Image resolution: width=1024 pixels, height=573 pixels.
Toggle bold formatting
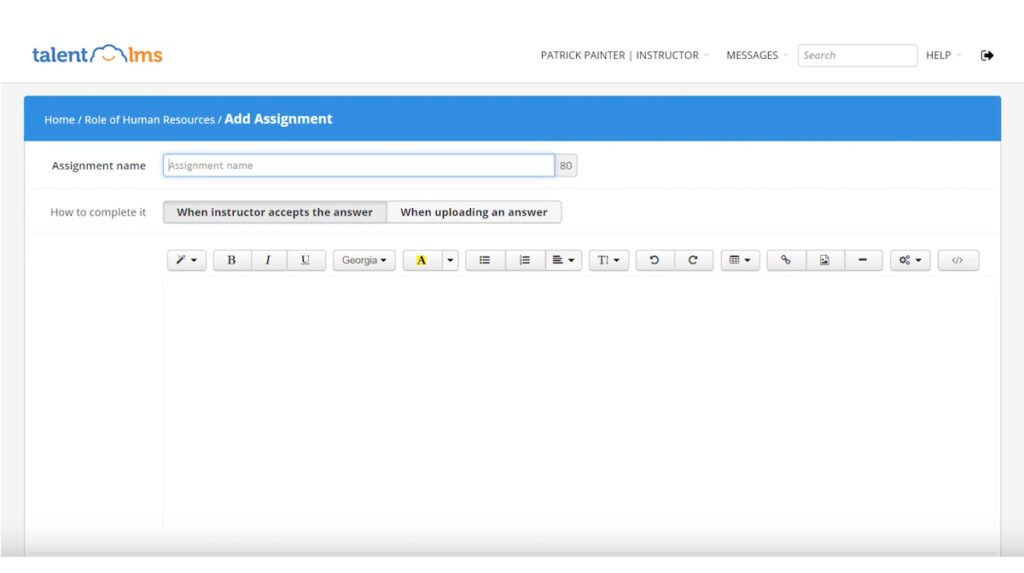[231, 260]
